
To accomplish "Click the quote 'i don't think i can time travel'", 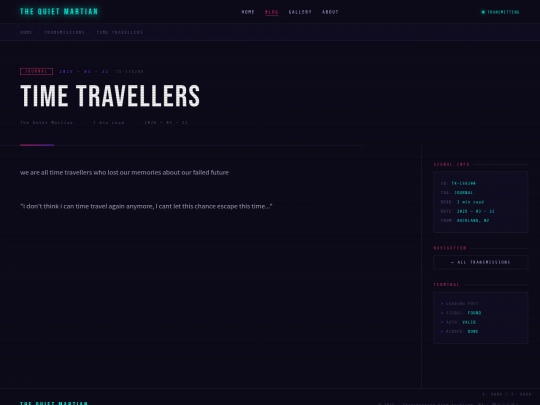I will (x=146, y=206).
